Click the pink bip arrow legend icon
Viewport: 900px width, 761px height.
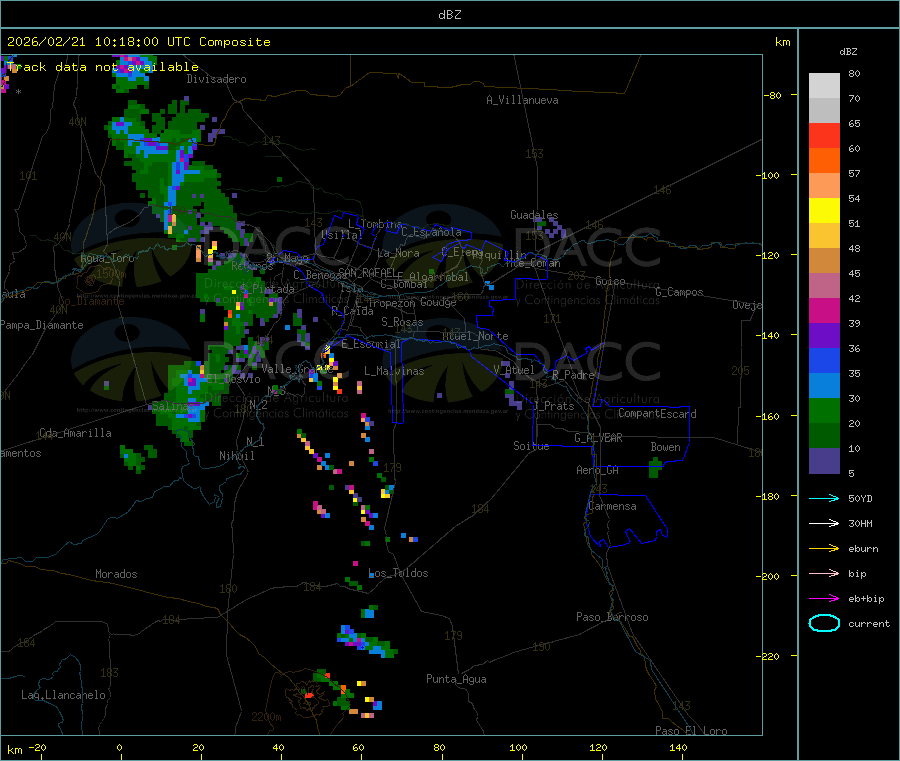pyautogui.click(x=824, y=573)
